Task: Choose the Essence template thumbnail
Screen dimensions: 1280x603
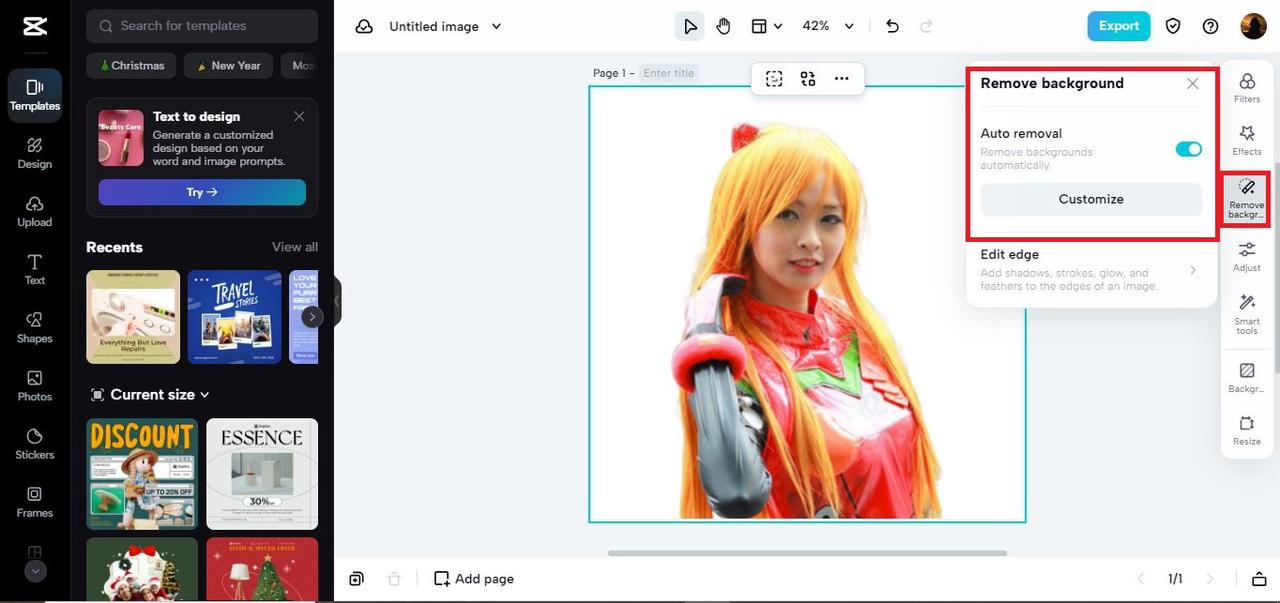Action: (262, 474)
